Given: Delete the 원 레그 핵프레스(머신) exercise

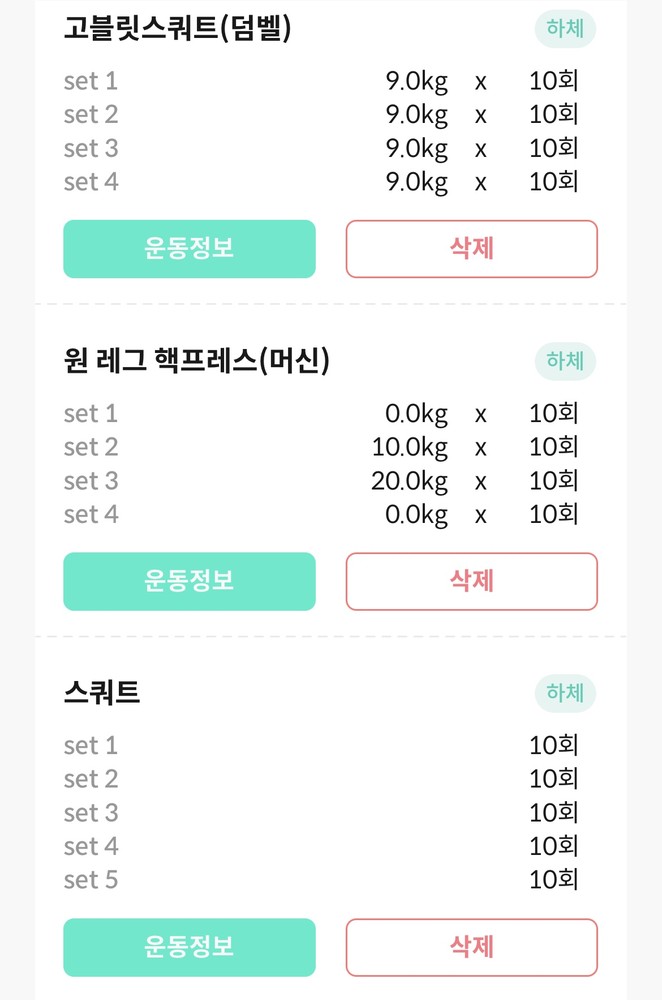Looking at the screenshot, I should 471,581.
